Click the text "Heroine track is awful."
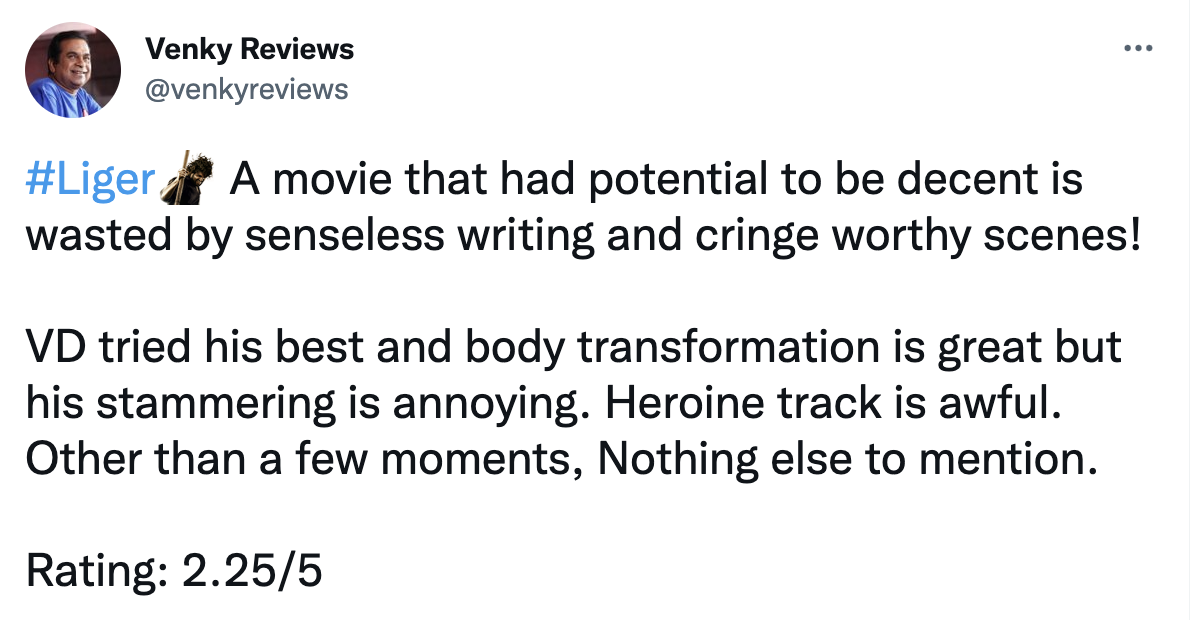The width and height of the screenshot is (1190, 620). (x=831, y=402)
